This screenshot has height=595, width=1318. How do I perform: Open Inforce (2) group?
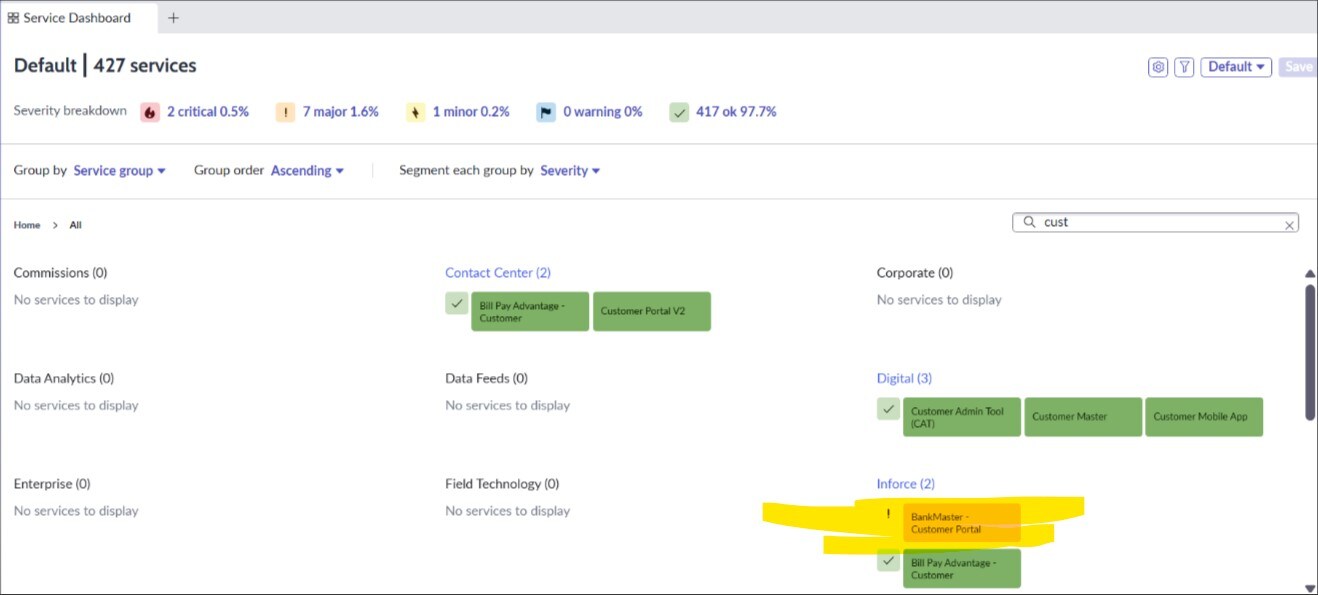(x=906, y=484)
